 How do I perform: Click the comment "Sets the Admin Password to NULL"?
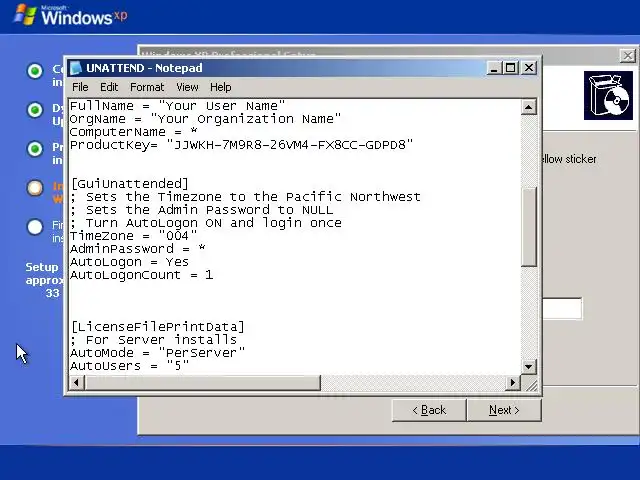[x=202, y=210]
